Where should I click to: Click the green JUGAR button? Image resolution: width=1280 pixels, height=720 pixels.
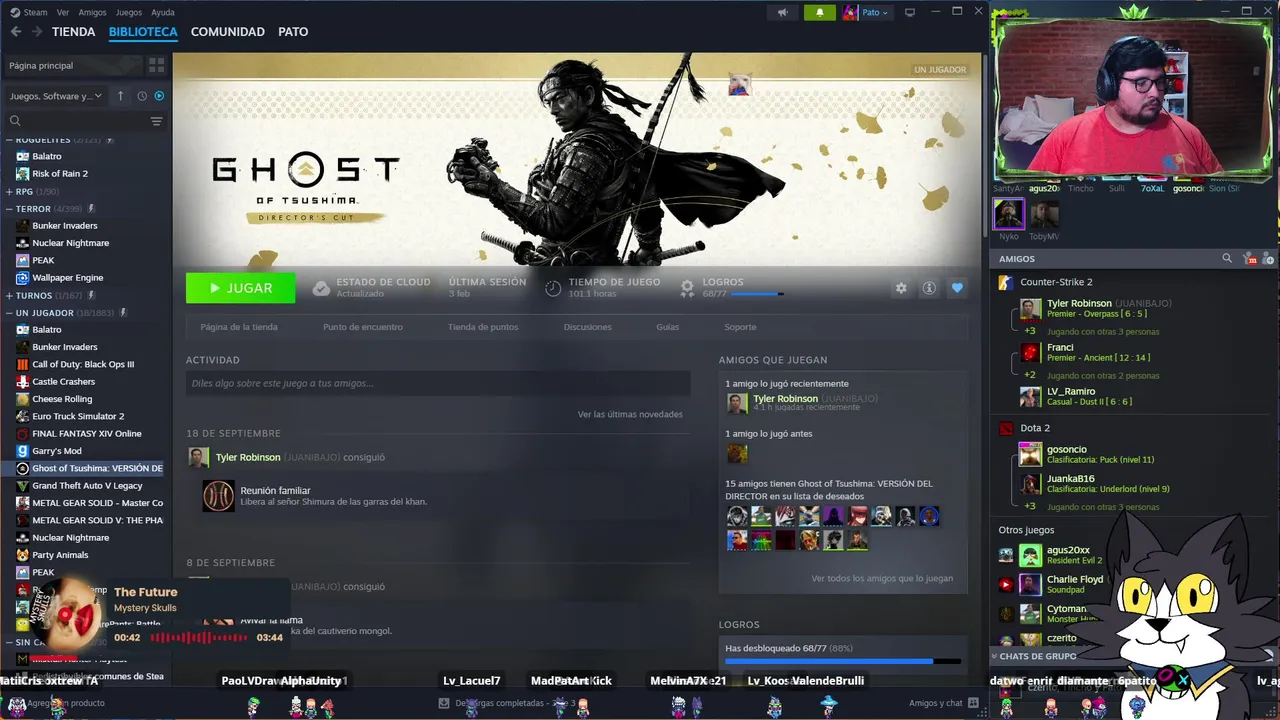coord(241,288)
